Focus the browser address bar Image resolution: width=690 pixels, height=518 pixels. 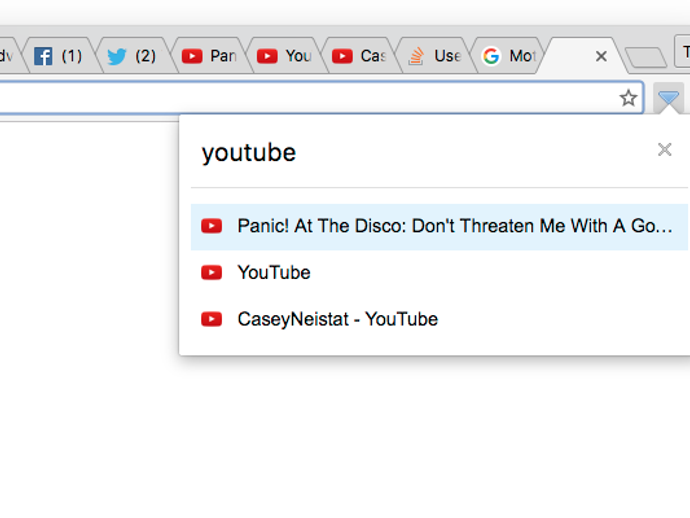pyautogui.click(x=321, y=97)
